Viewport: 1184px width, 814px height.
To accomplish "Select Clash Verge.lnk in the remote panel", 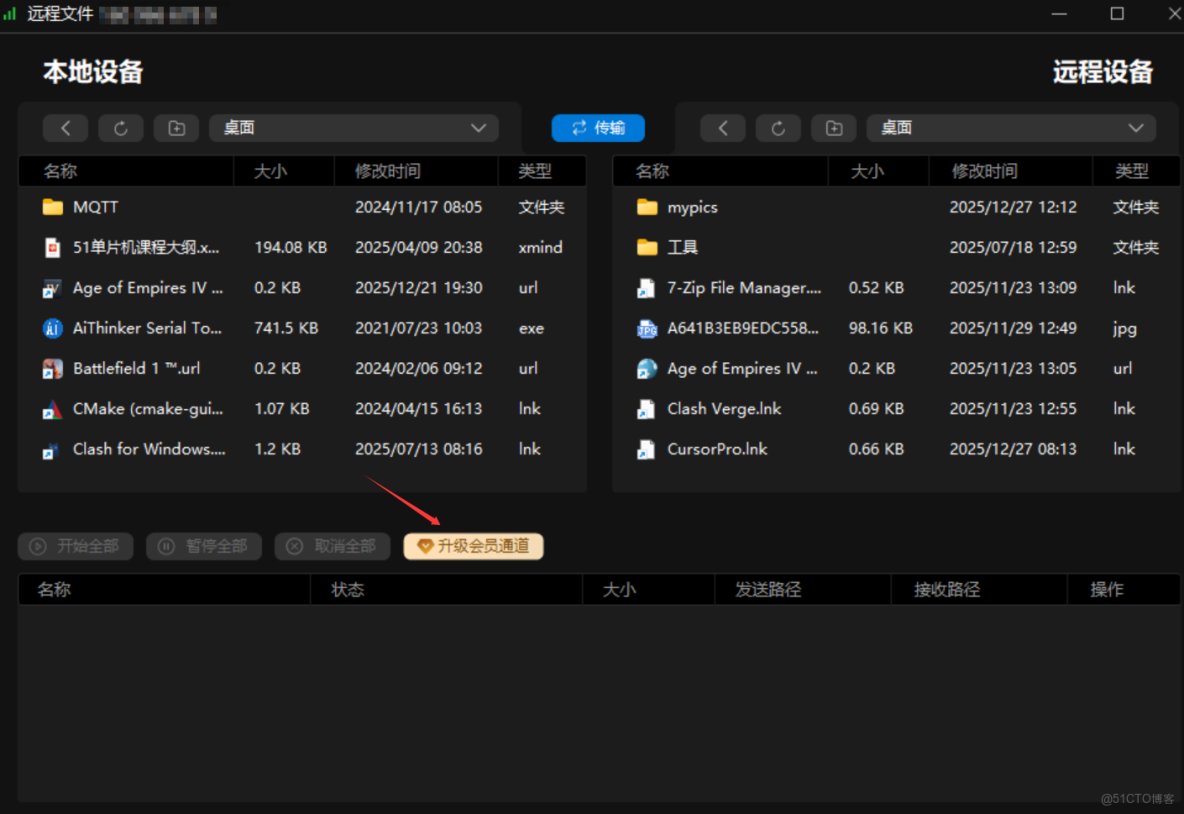I will 723,408.
